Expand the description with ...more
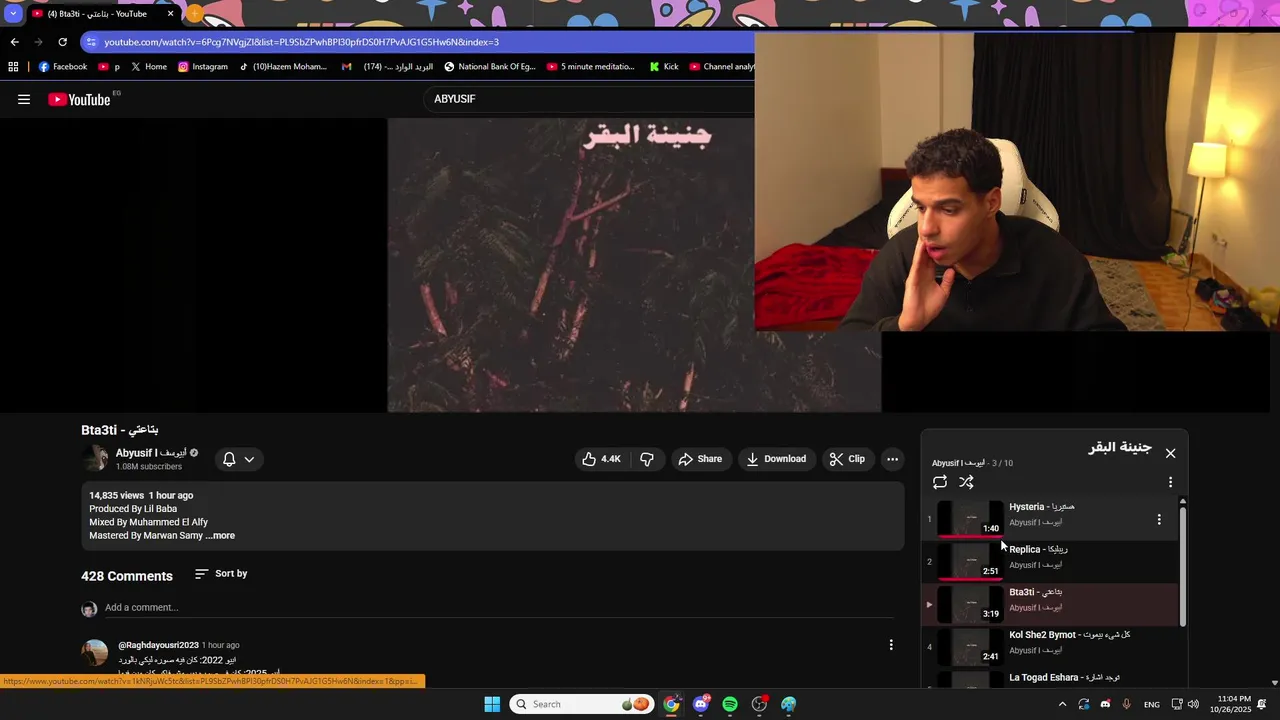This screenshot has height=720, width=1280. click(220, 536)
